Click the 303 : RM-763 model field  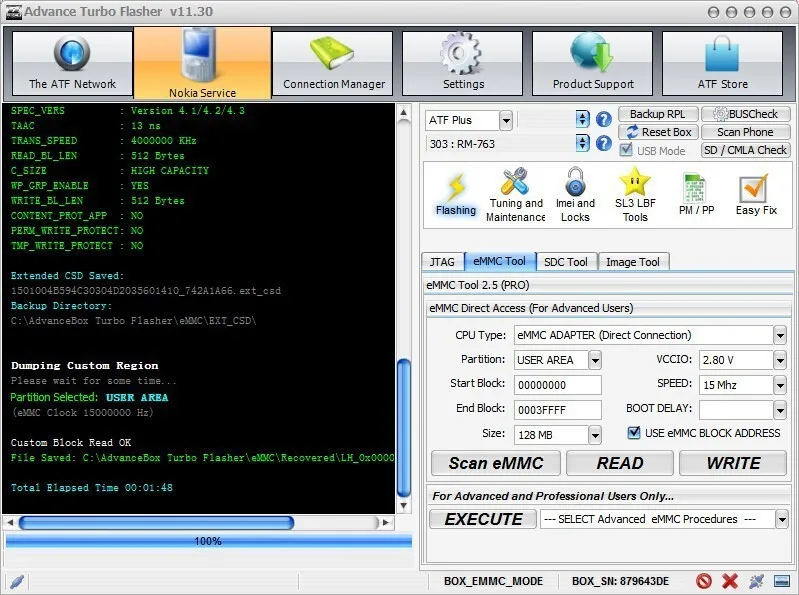[x=499, y=144]
